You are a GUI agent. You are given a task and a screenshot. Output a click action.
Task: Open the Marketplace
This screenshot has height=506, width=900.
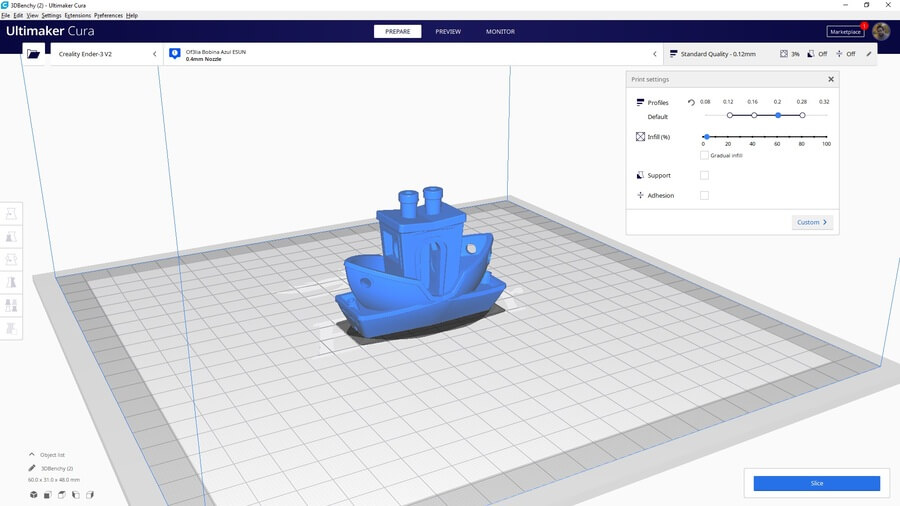[x=845, y=32]
